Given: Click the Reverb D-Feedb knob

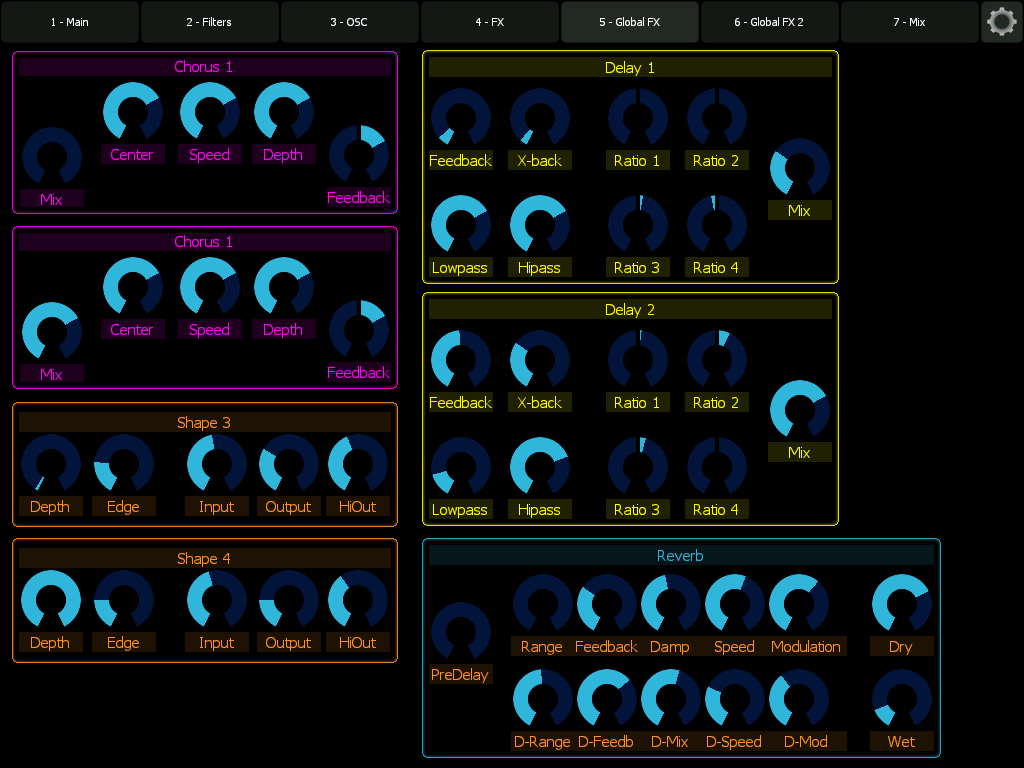Looking at the screenshot, I should click(x=607, y=699).
